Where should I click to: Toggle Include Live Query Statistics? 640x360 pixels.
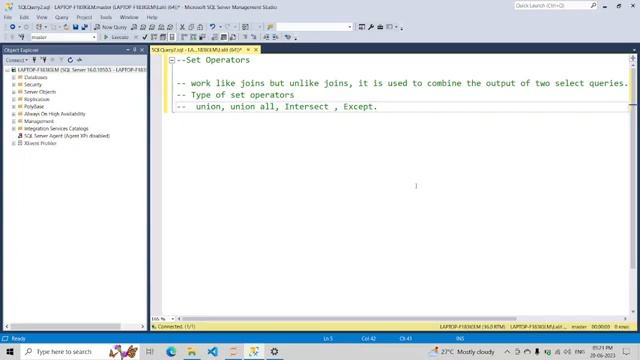[193, 37]
